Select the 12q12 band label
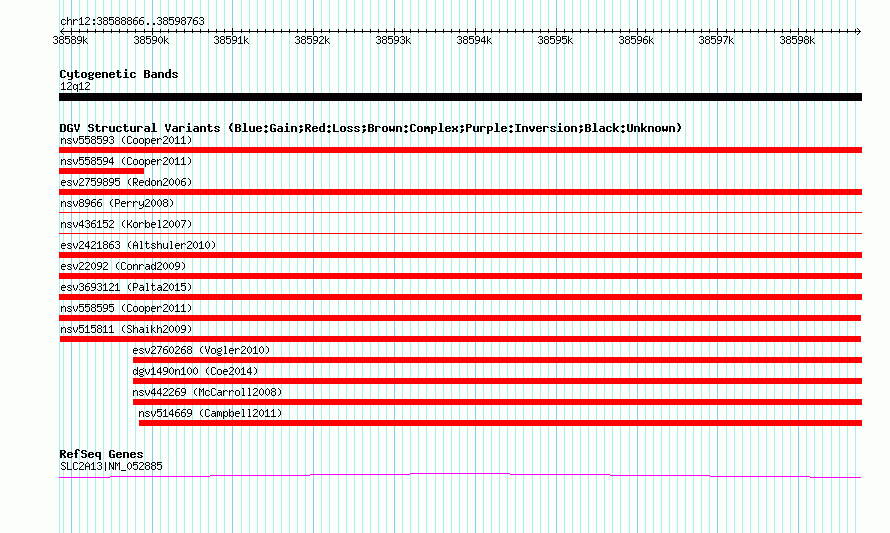Screen dimensions: 890x533 point(75,86)
